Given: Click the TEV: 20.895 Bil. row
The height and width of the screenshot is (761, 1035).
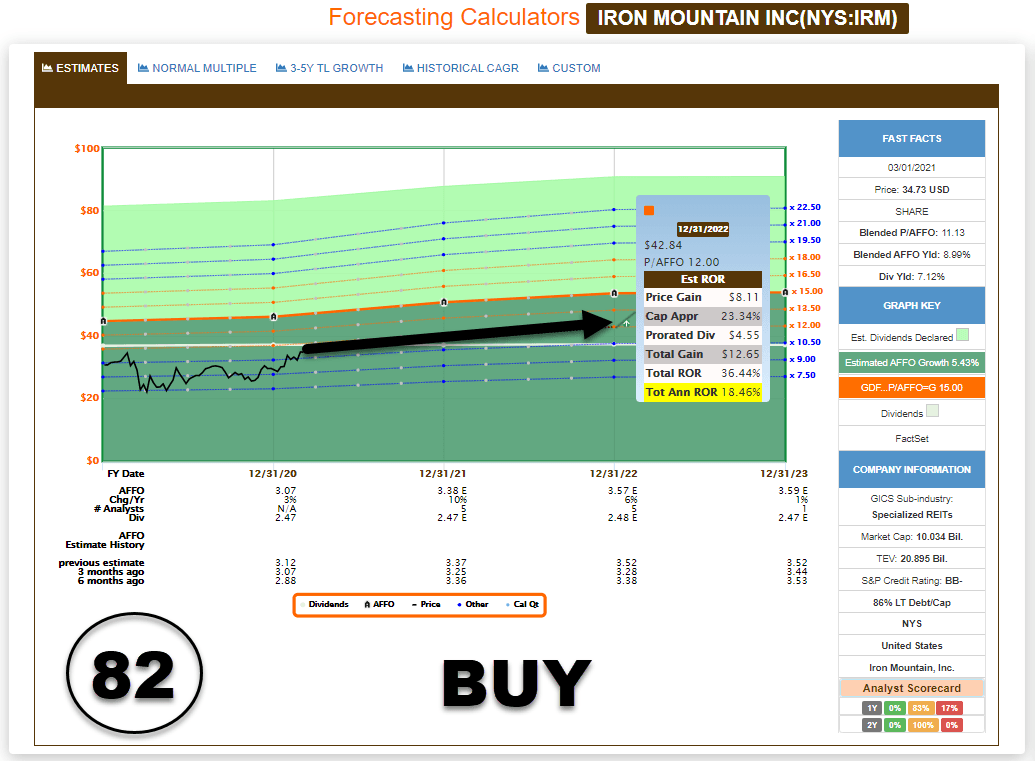Looking at the screenshot, I should [x=912, y=558].
